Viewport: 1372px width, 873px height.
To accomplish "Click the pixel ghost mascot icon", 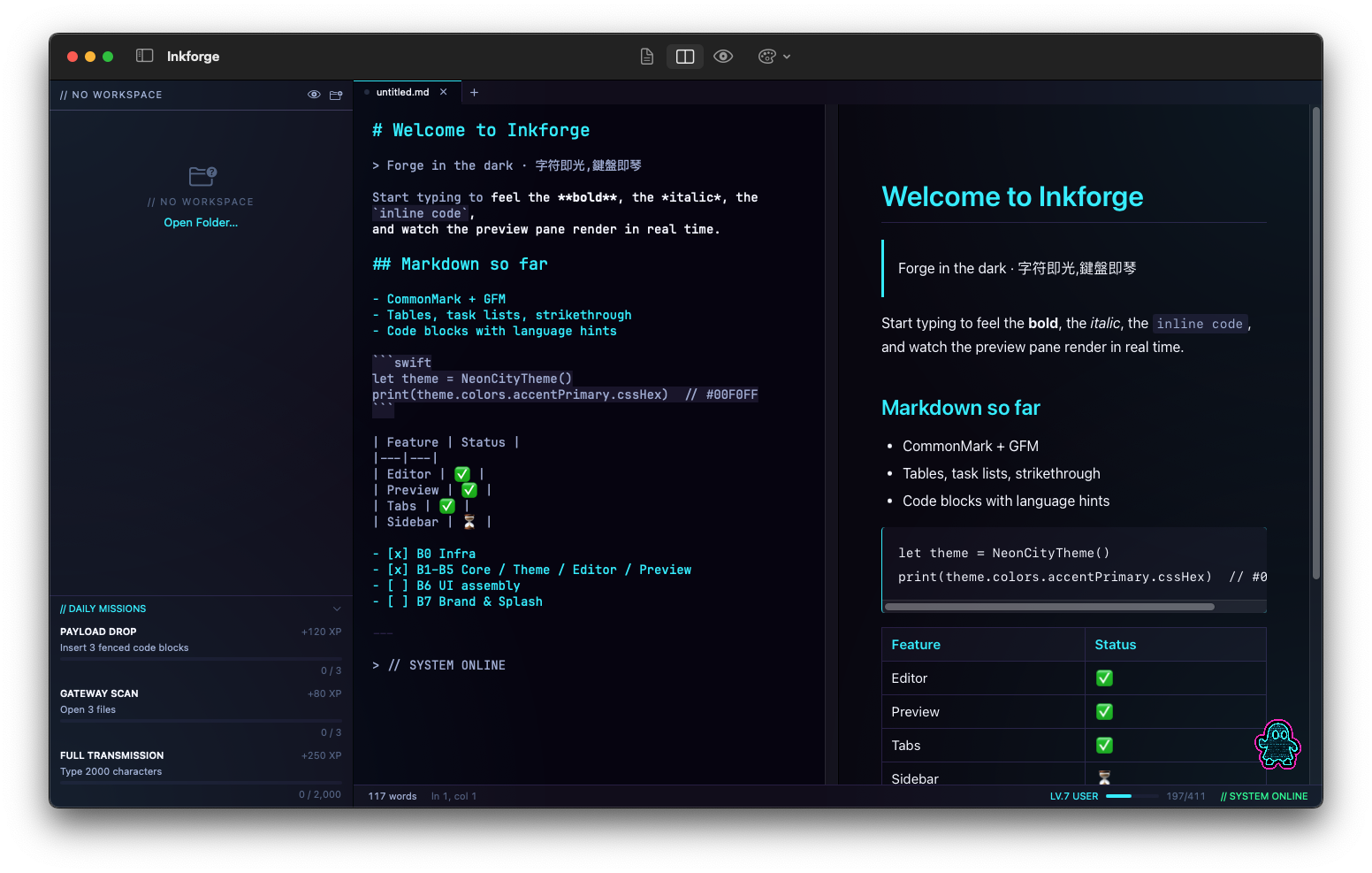I will [x=1278, y=744].
